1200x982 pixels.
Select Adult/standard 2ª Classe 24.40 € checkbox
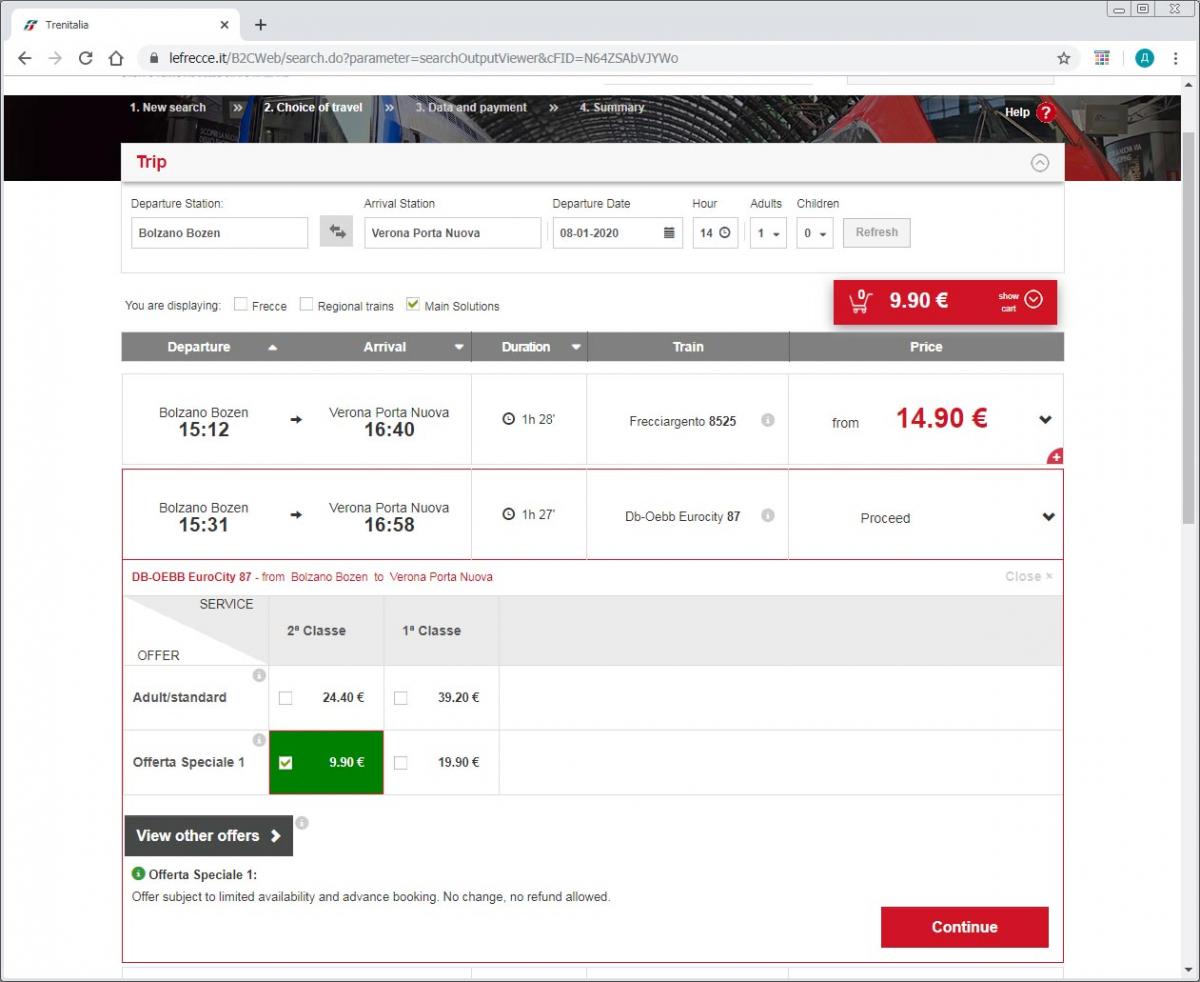point(285,698)
